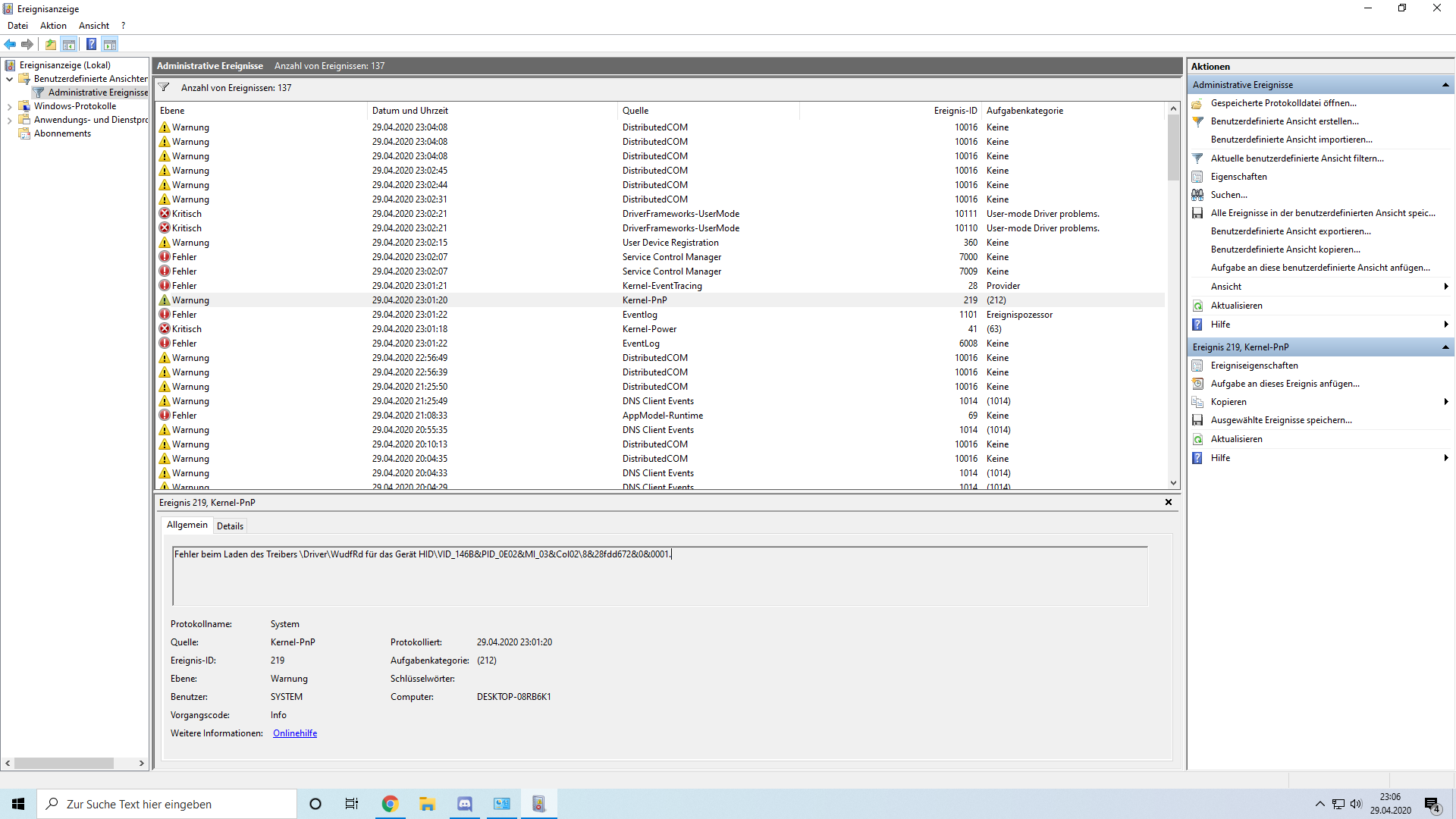
Task: Click filter funnel icon beside event count
Action: point(164,87)
